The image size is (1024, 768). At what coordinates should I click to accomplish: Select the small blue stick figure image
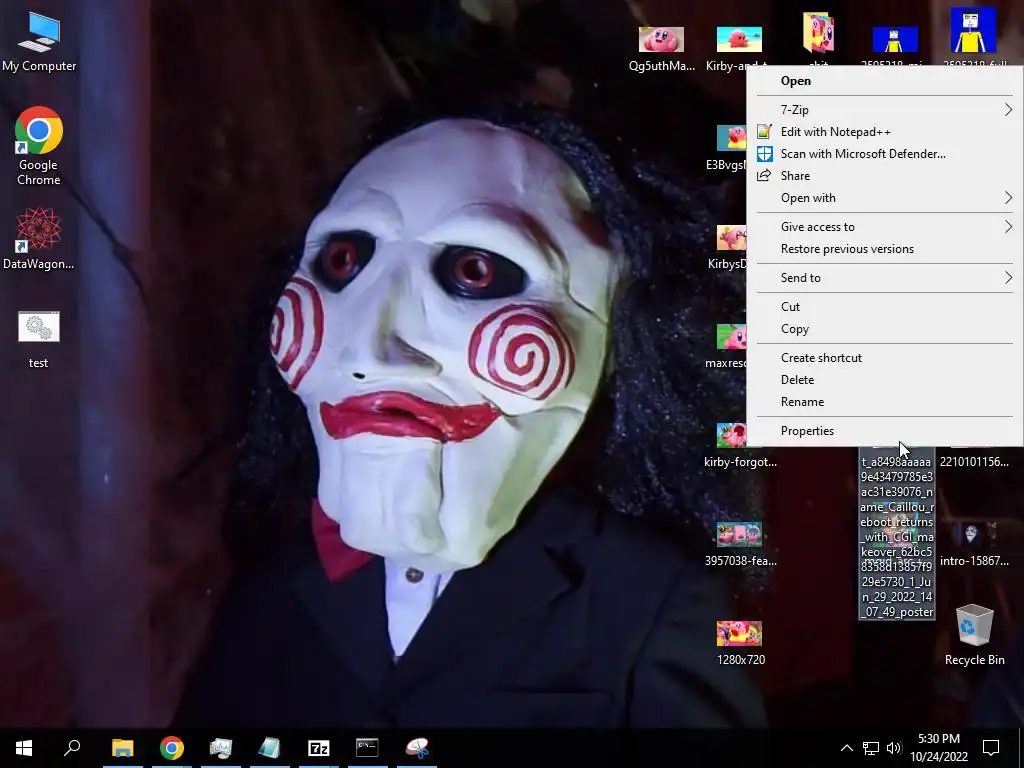point(895,40)
